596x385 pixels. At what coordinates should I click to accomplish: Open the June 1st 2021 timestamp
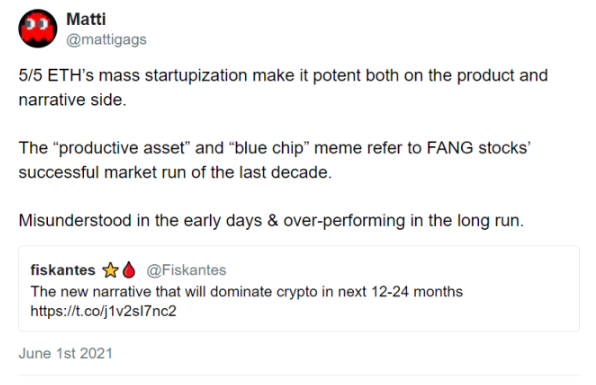click(65, 353)
